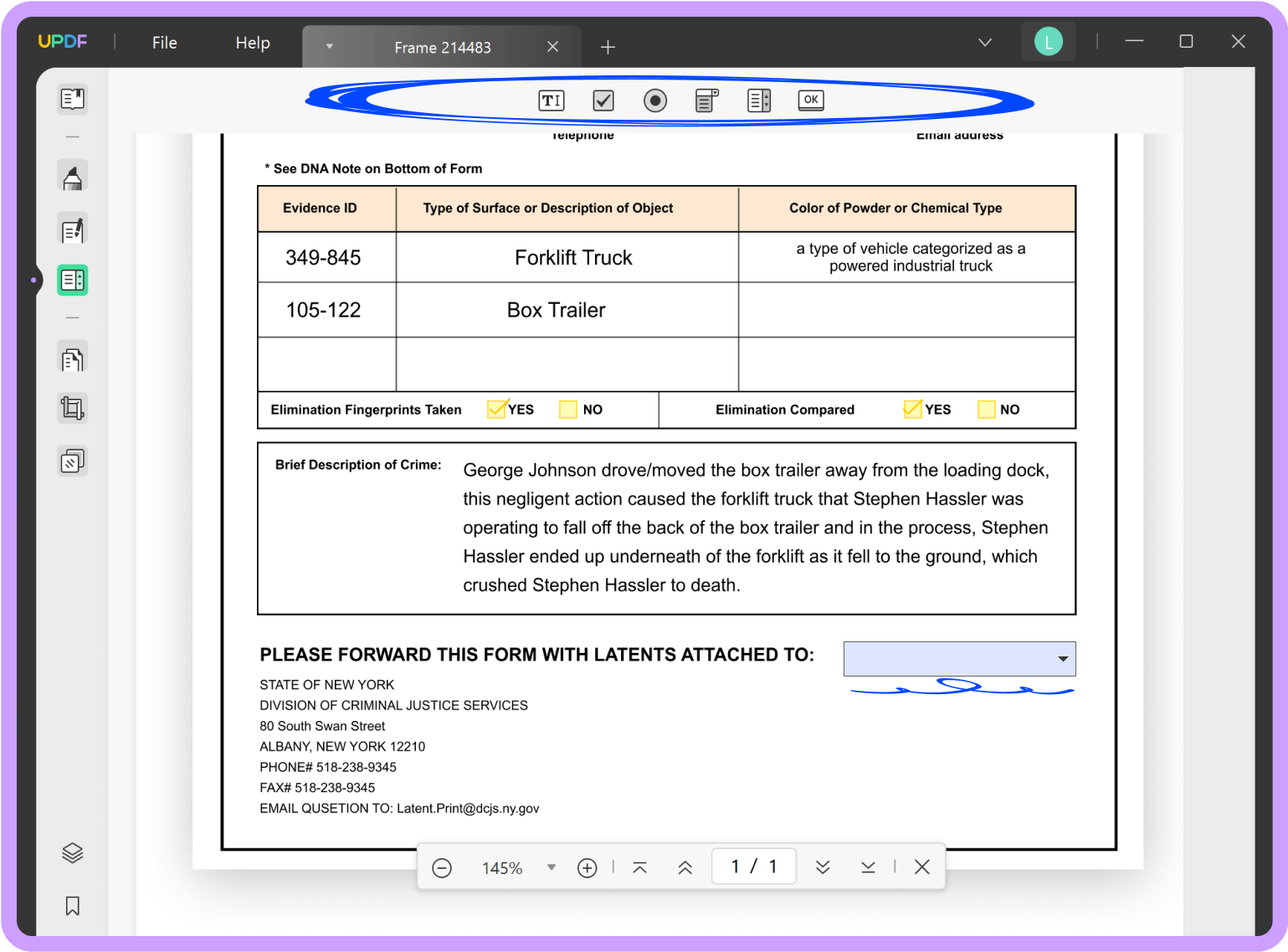Check the NO box for Elimination Compared
This screenshot has width=1288, height=952.
point(985,409)
